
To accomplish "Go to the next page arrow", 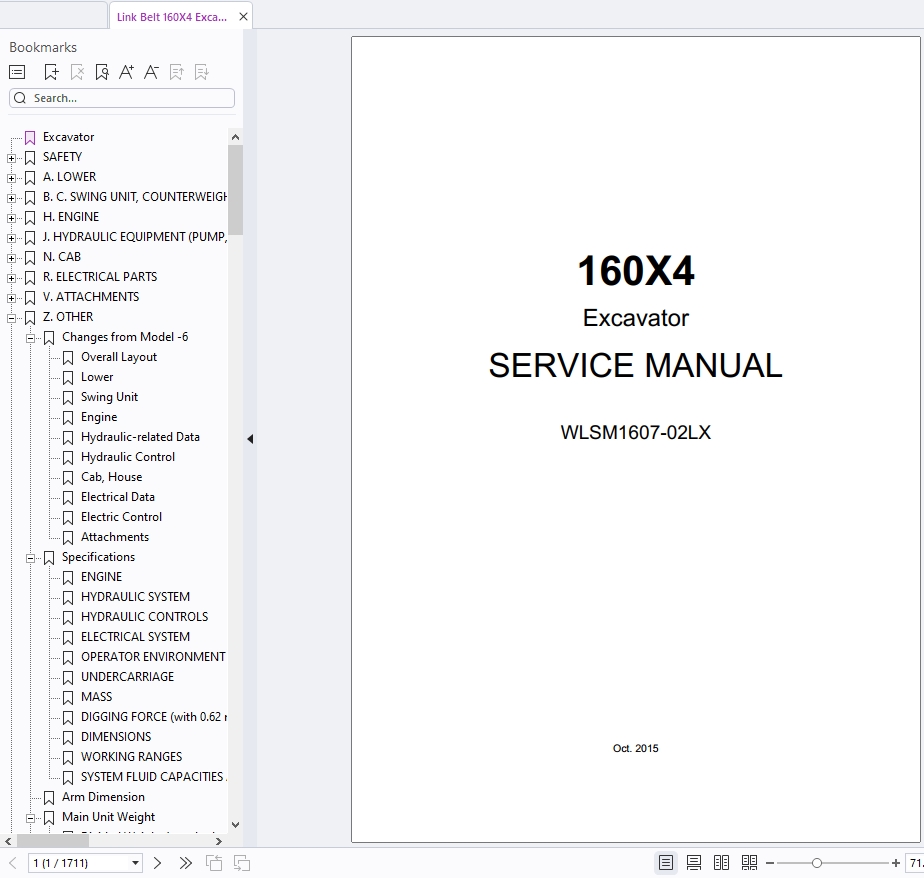I will (157, 863).
